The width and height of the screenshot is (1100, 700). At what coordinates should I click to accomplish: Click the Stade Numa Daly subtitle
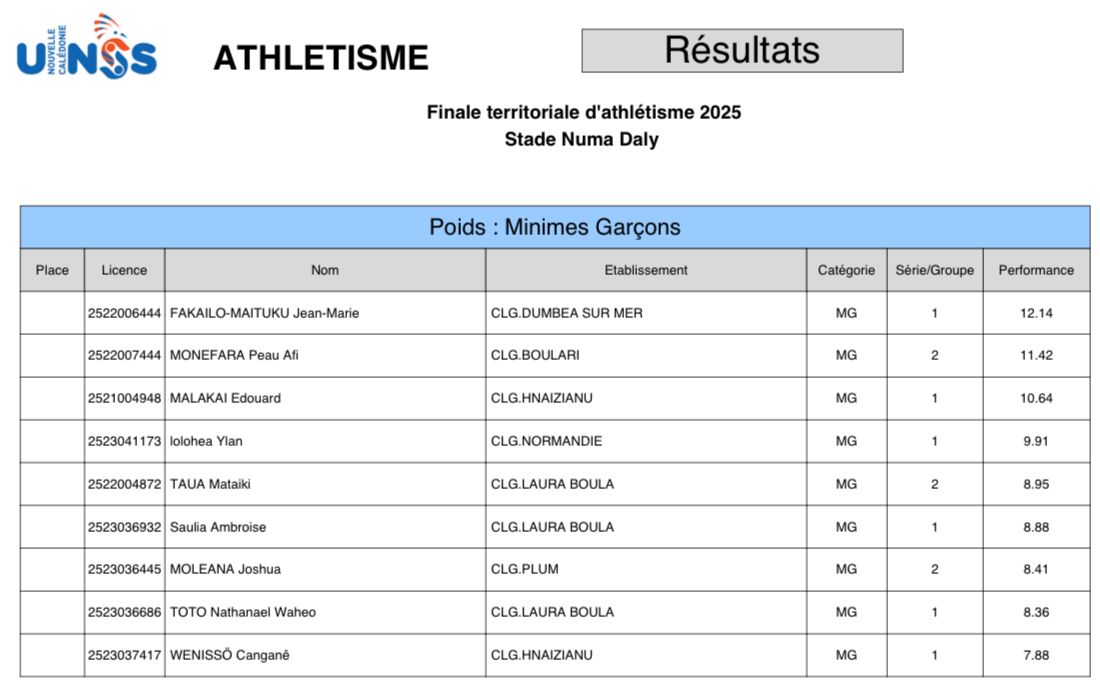coord(581,139)
